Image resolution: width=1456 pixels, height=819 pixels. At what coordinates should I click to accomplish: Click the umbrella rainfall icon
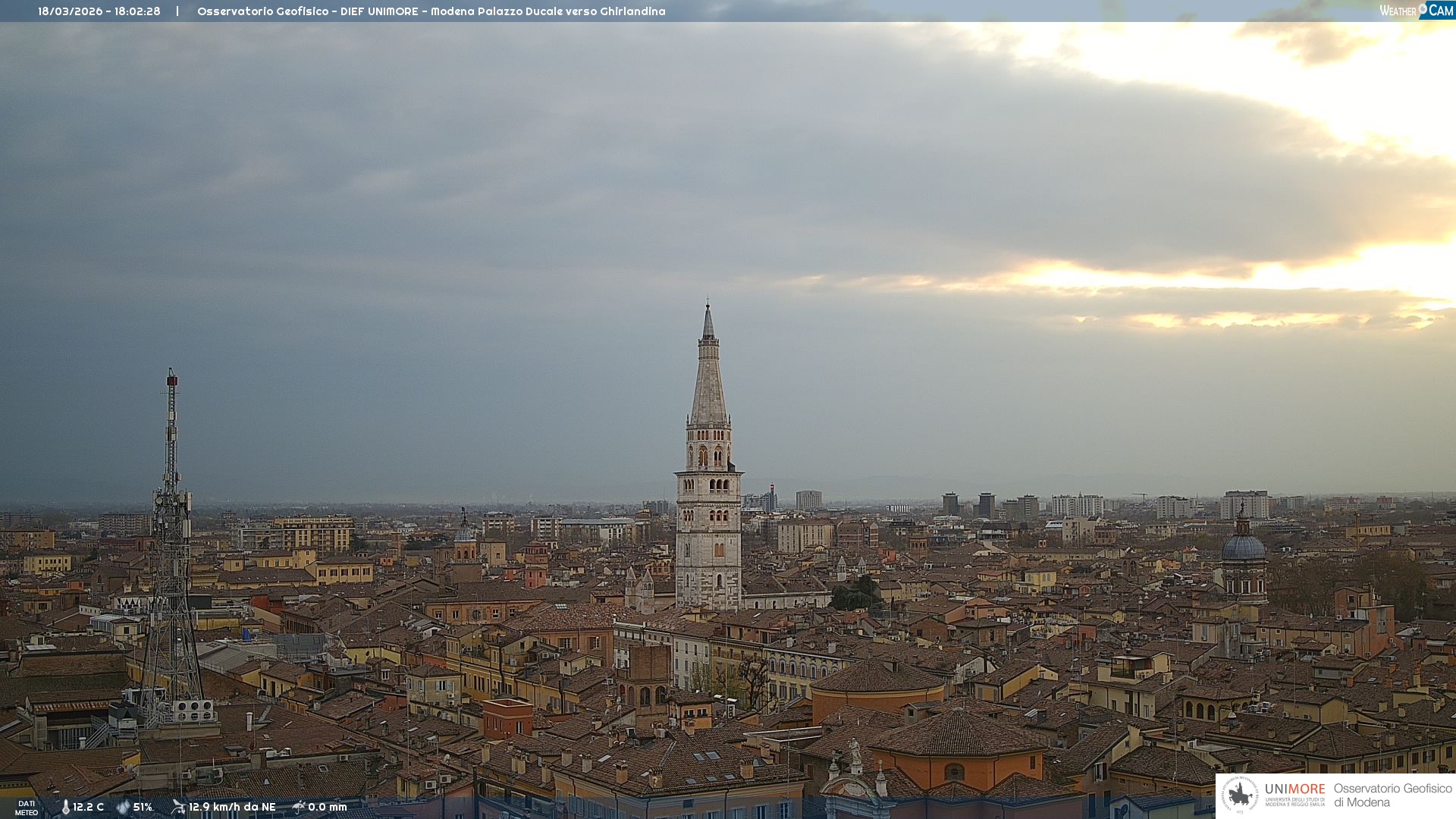[299, 807]
